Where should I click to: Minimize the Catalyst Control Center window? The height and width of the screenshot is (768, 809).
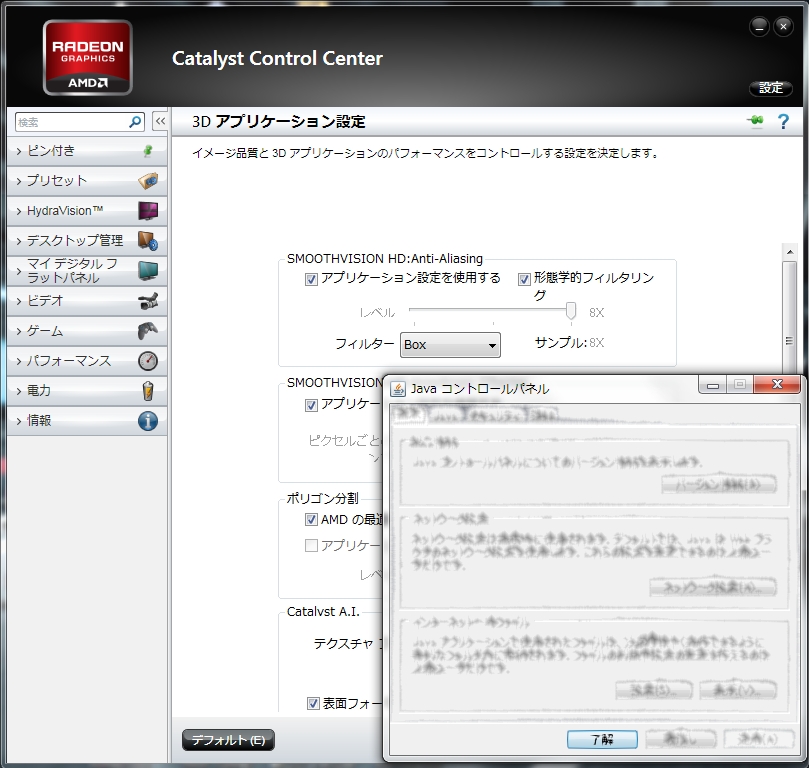759,27
